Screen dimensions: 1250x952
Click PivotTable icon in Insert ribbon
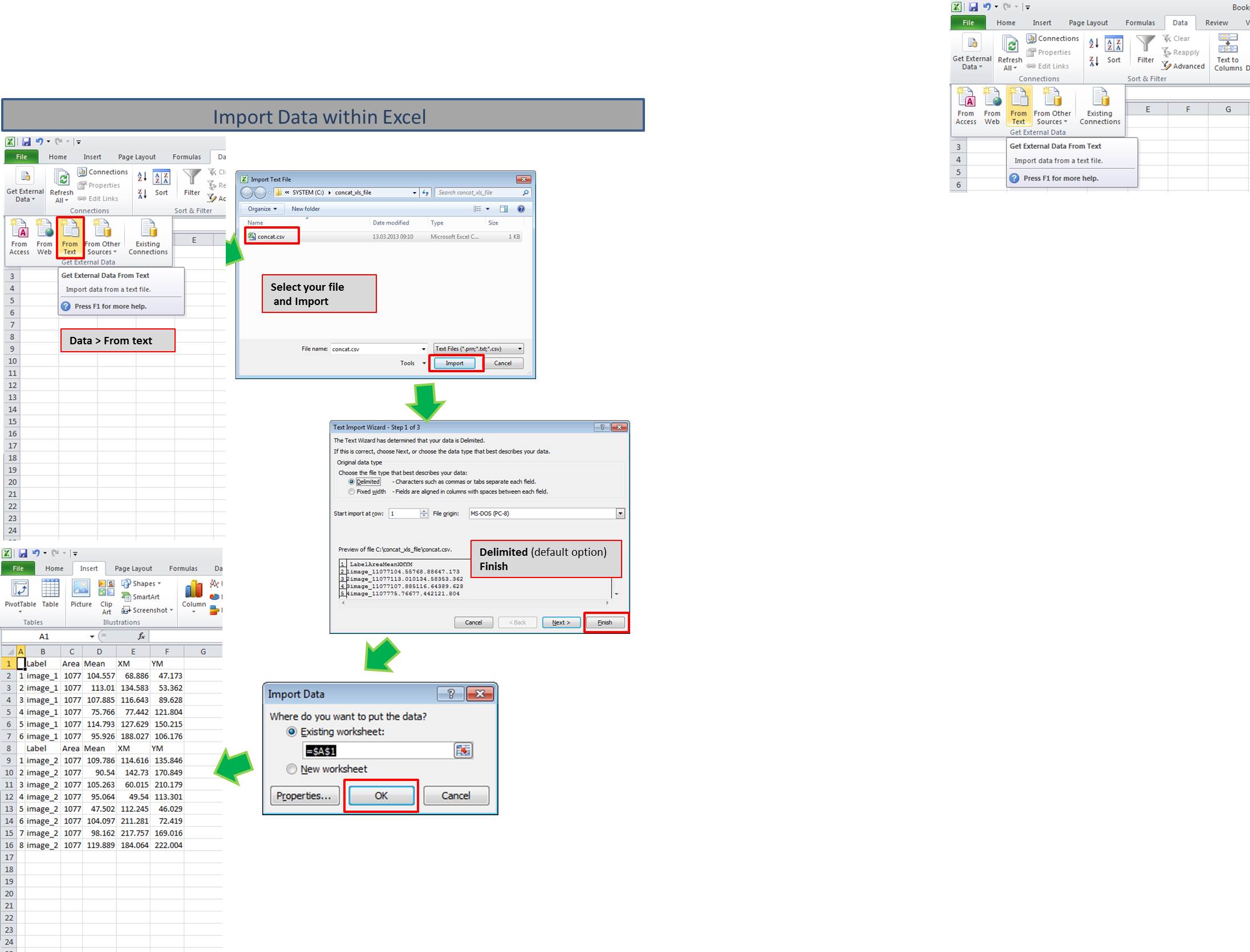pyautogui.click(x=20, y=589)
